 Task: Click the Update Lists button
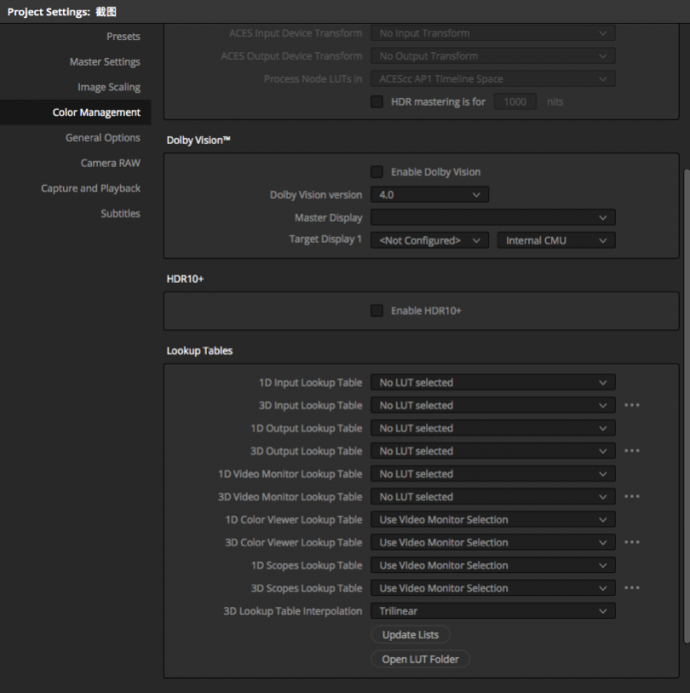click(410, 635)
